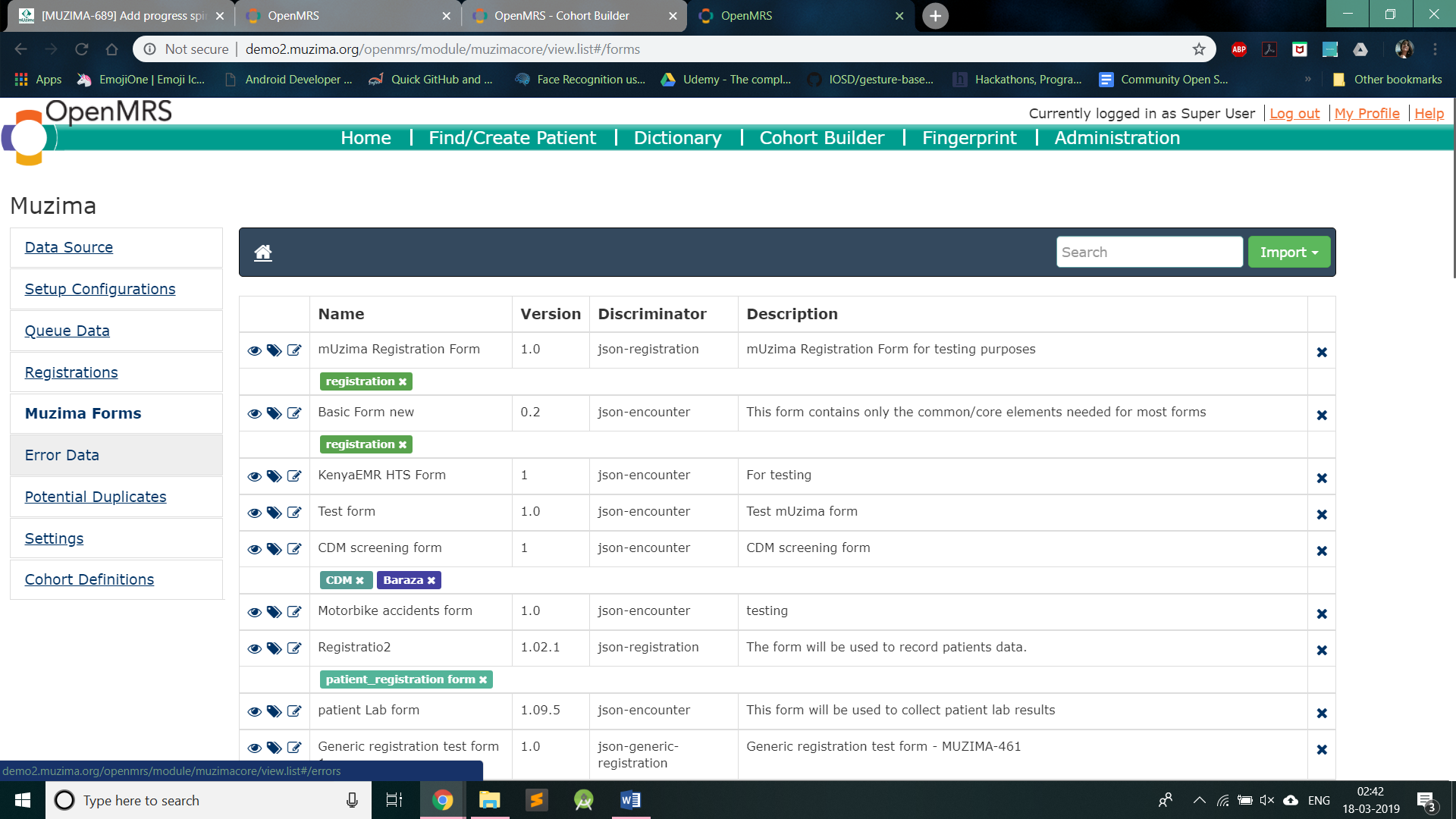Preview Registratio2 form via eye icon

(255, 648)
